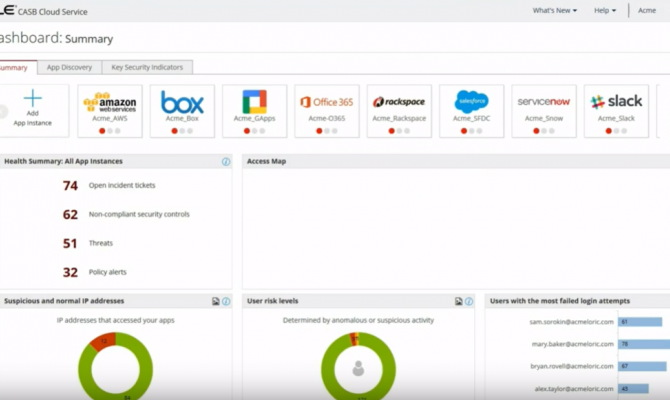The width and height of the screenshot is (670, 400).
Task: Select alex.taylor@acmeloric.com user label
Action: point(574,389)
